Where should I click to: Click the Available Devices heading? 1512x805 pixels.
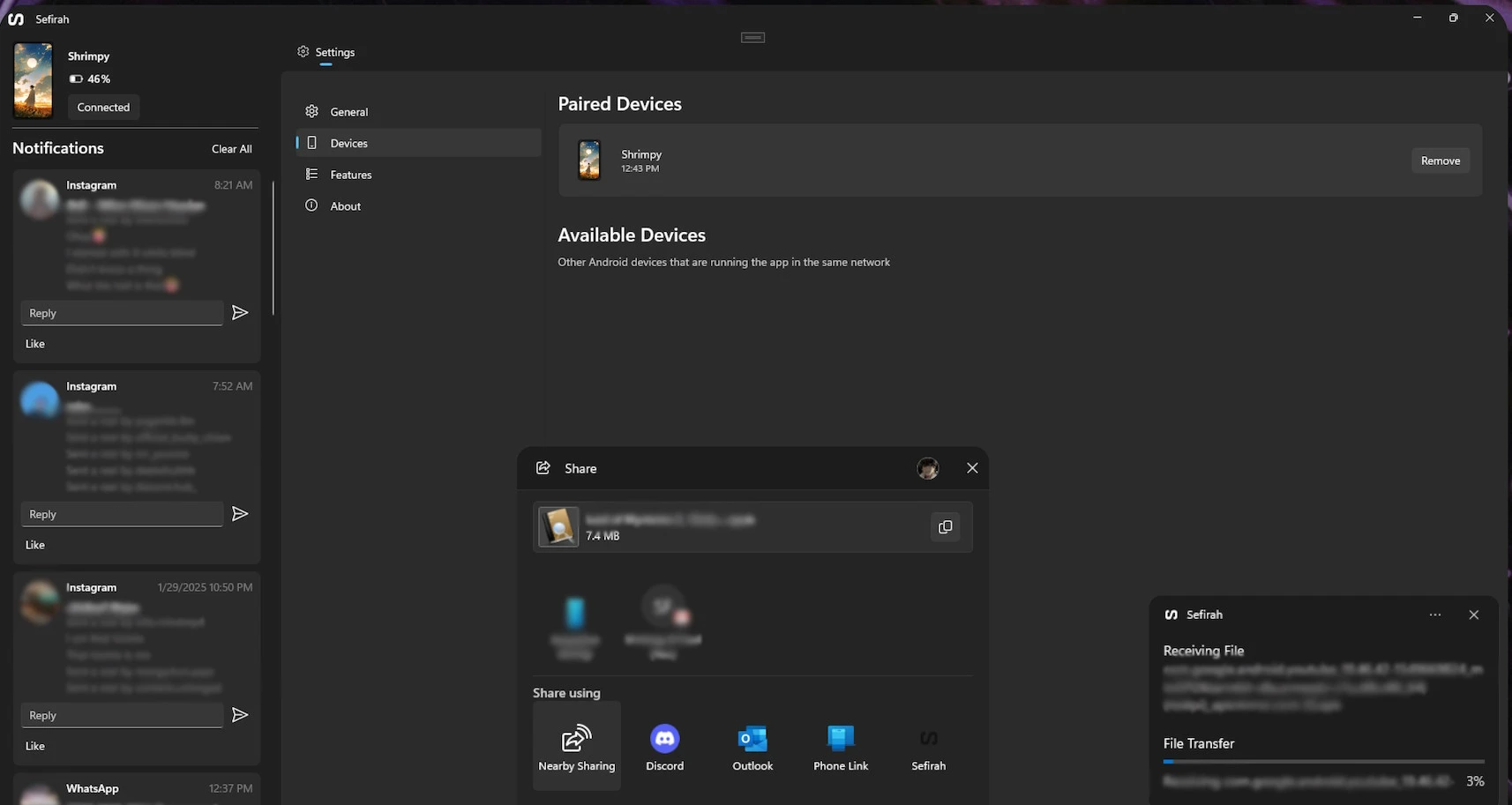point(632,235)
